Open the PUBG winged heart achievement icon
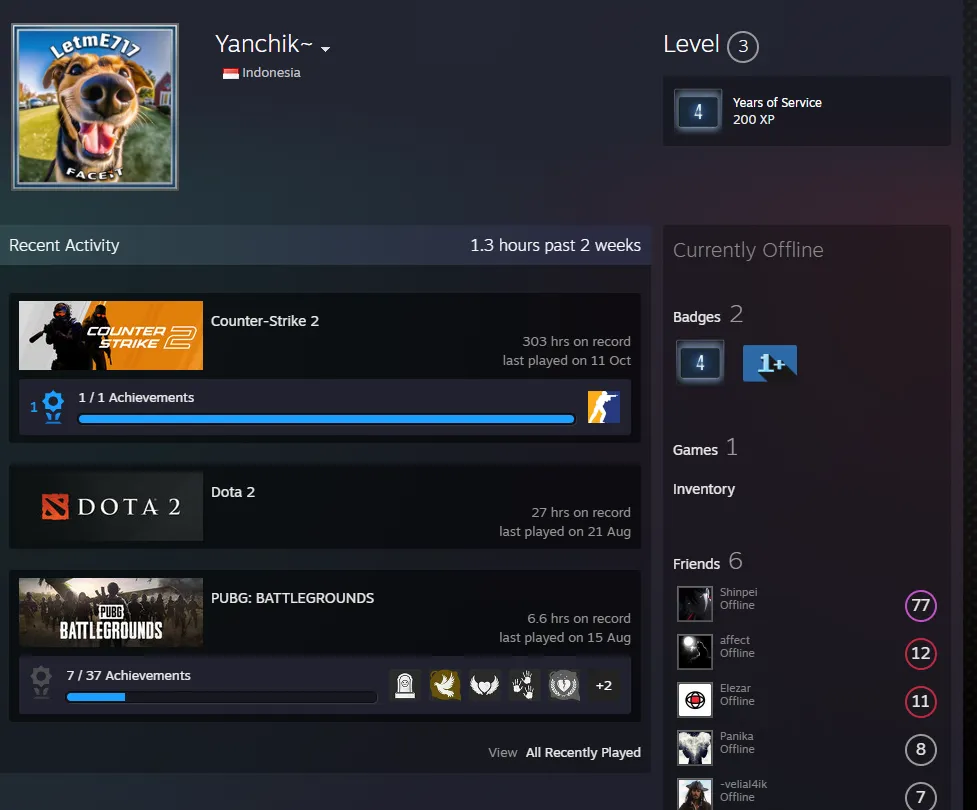 [x=484, y=685]
